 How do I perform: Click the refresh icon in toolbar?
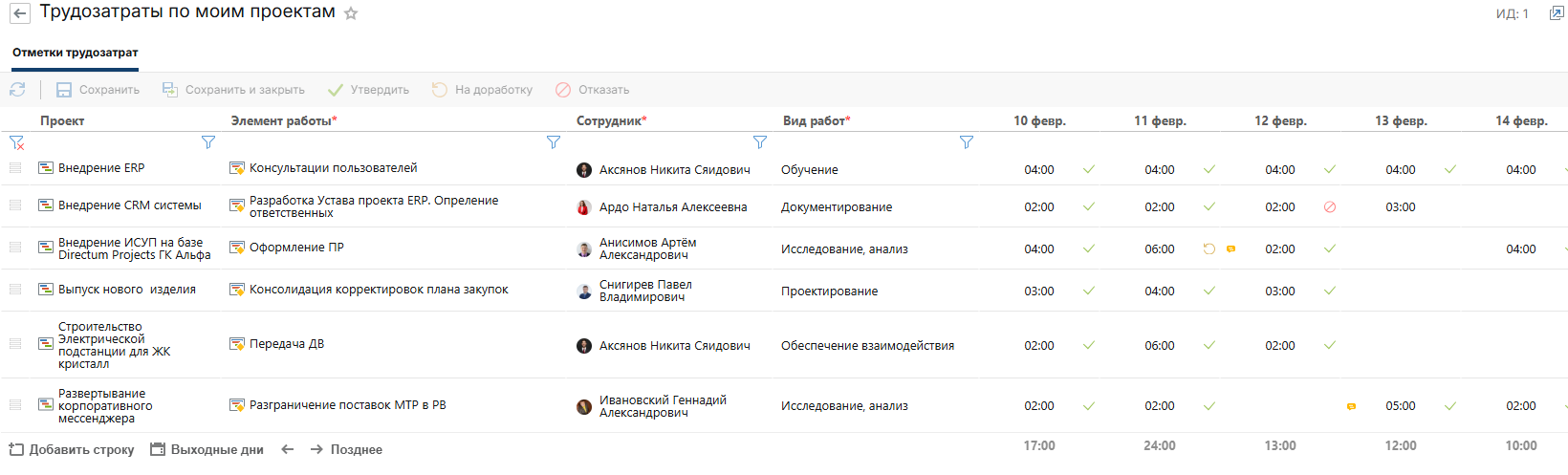pos(17,90)
